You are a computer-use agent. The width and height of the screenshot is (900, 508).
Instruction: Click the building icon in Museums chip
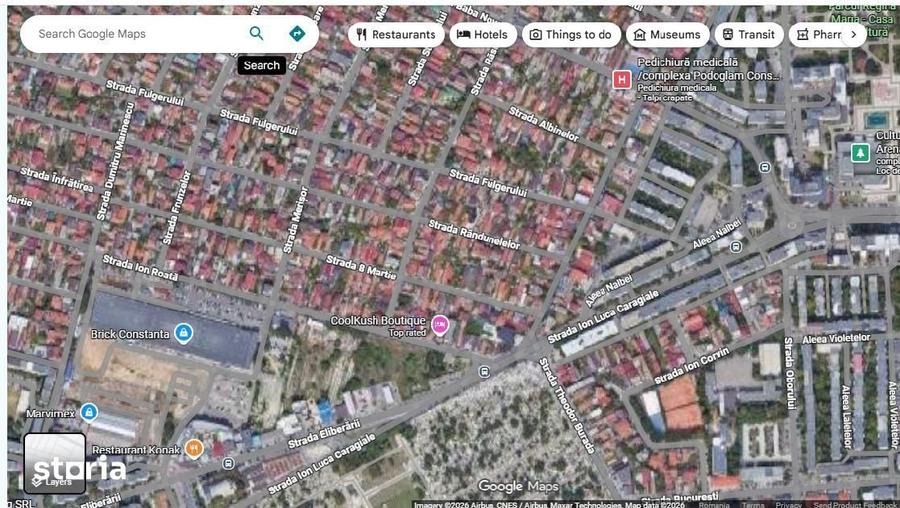click(x=639, y=35)
